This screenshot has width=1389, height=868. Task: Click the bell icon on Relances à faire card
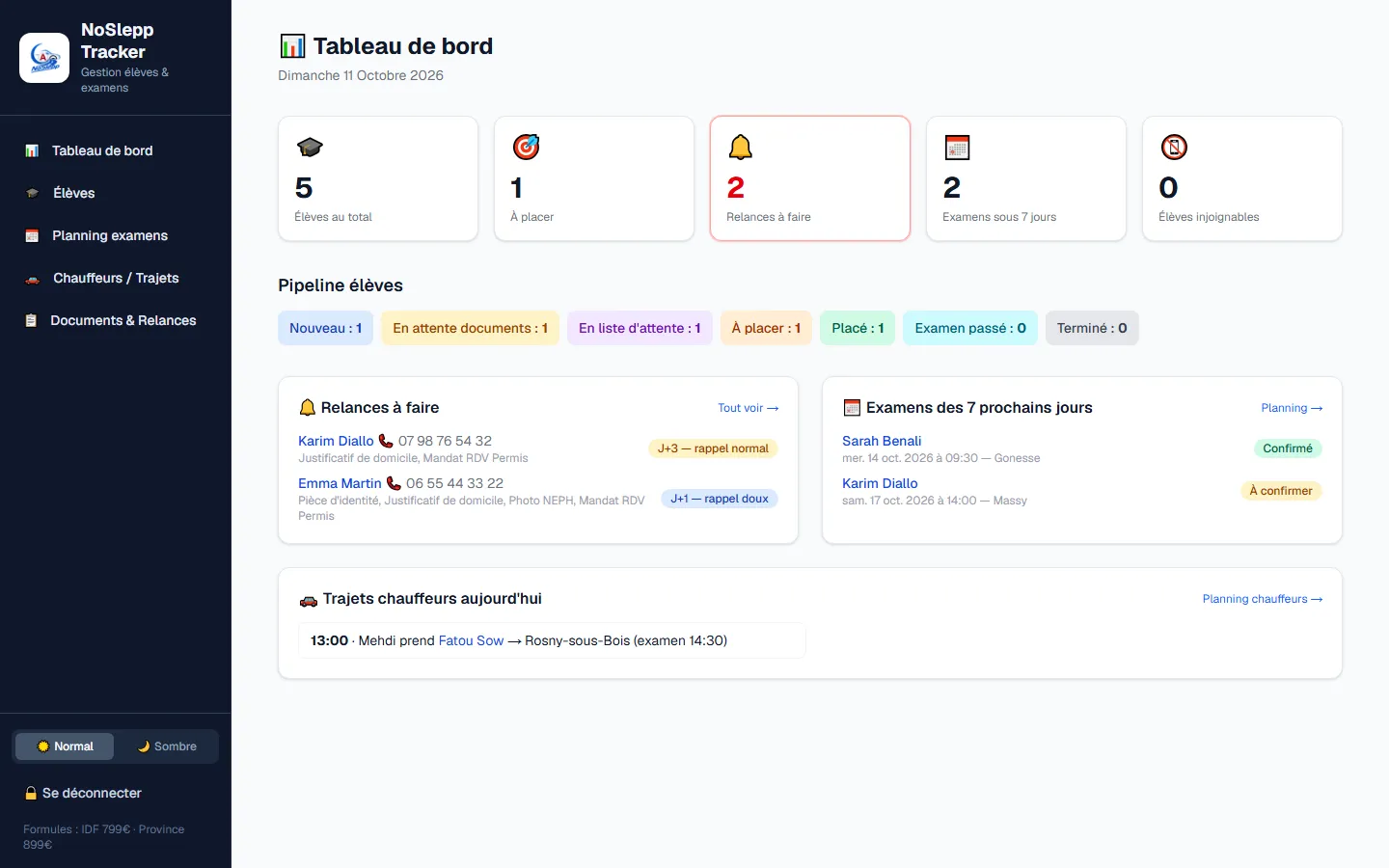[741, 147]
